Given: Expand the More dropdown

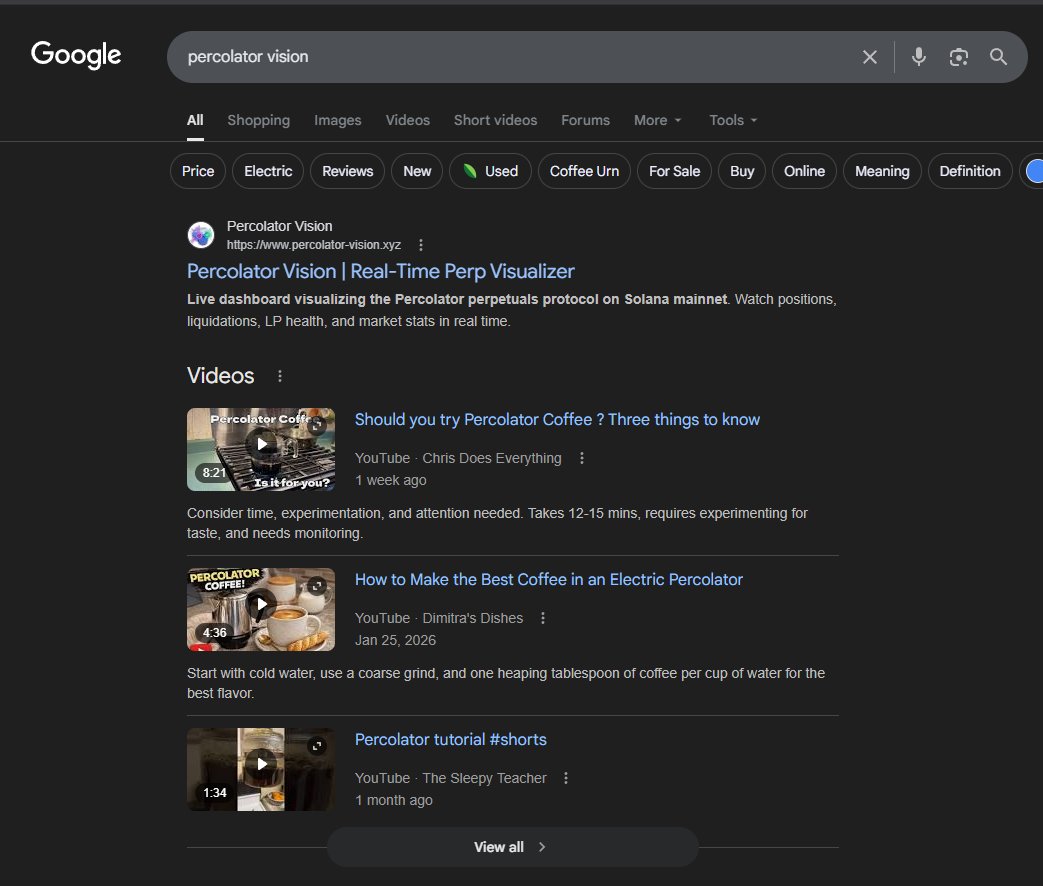Looking at the screenshot, I should 657,120.
